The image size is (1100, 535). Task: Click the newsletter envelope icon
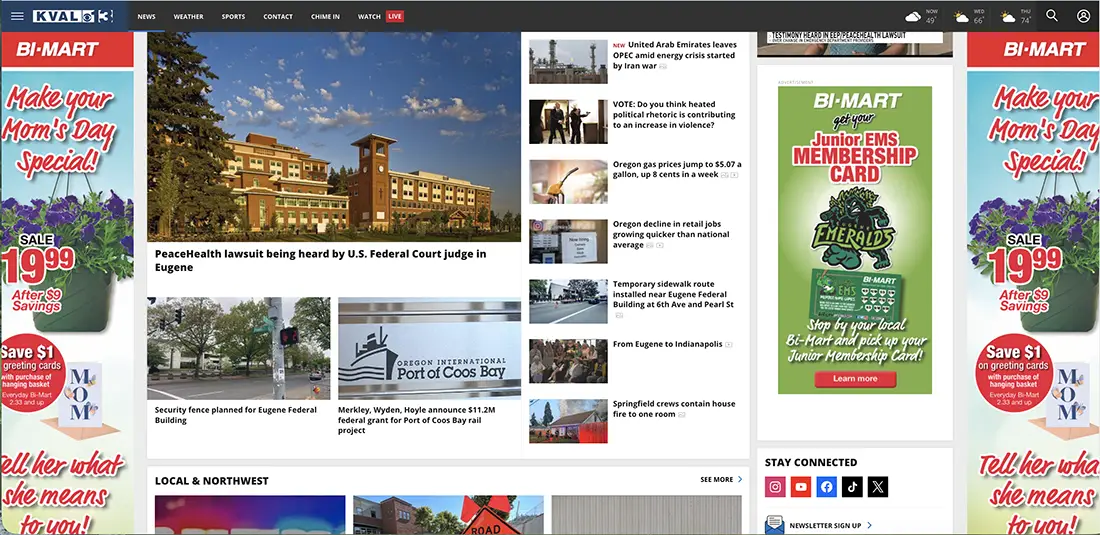774,524
